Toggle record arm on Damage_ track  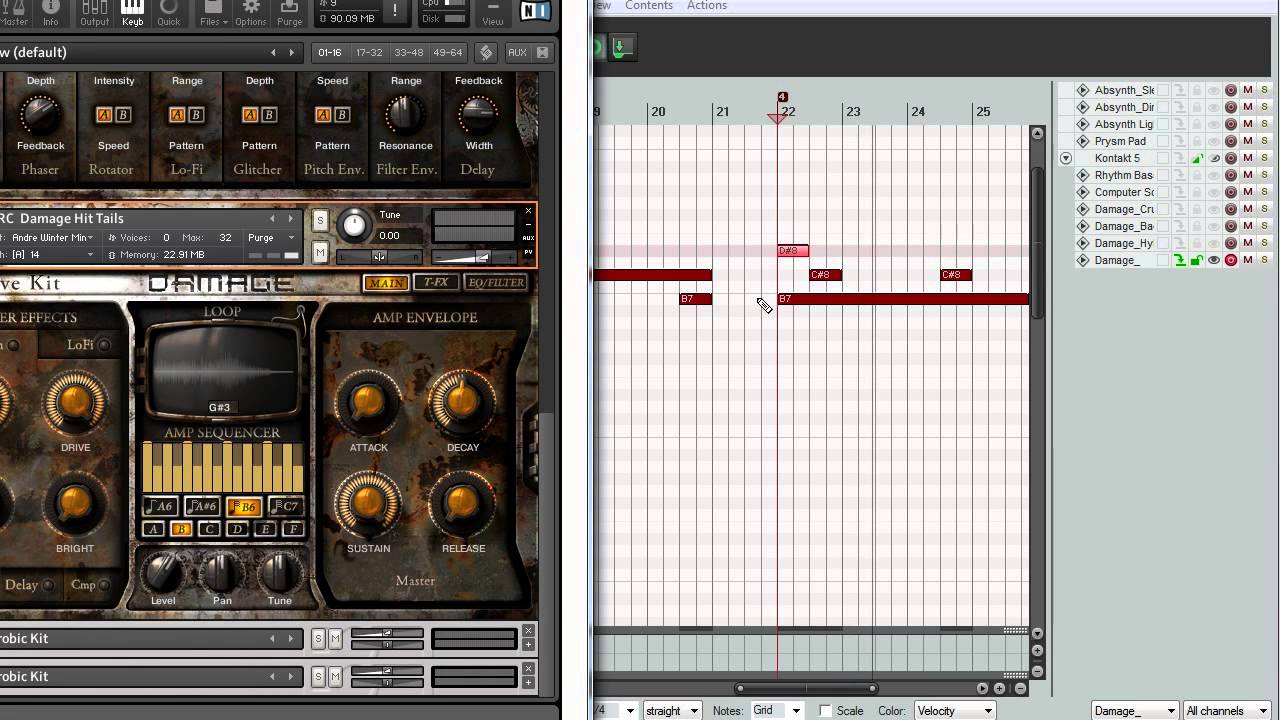point(1231,260)
